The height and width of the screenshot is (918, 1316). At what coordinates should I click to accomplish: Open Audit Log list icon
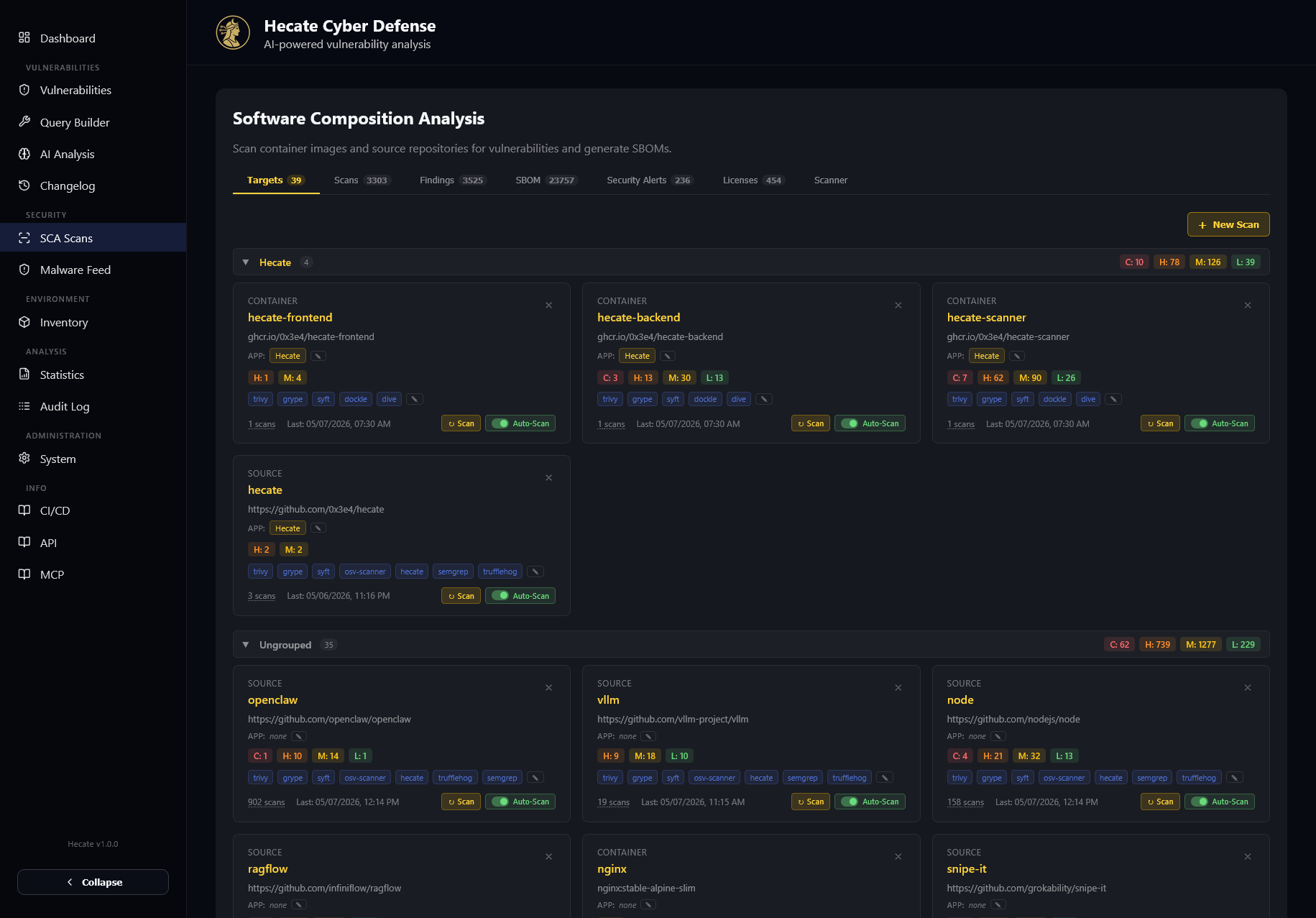click(24, 406)
